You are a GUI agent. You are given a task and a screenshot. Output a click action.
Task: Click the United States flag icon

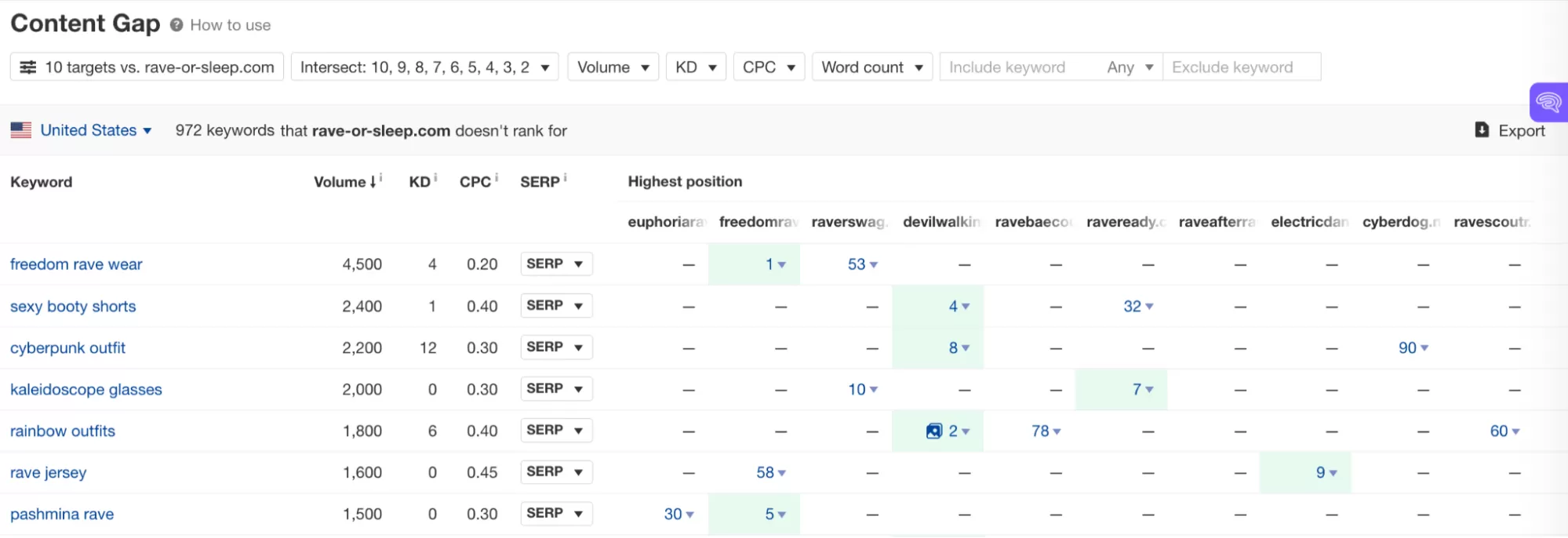coord(21,130)
